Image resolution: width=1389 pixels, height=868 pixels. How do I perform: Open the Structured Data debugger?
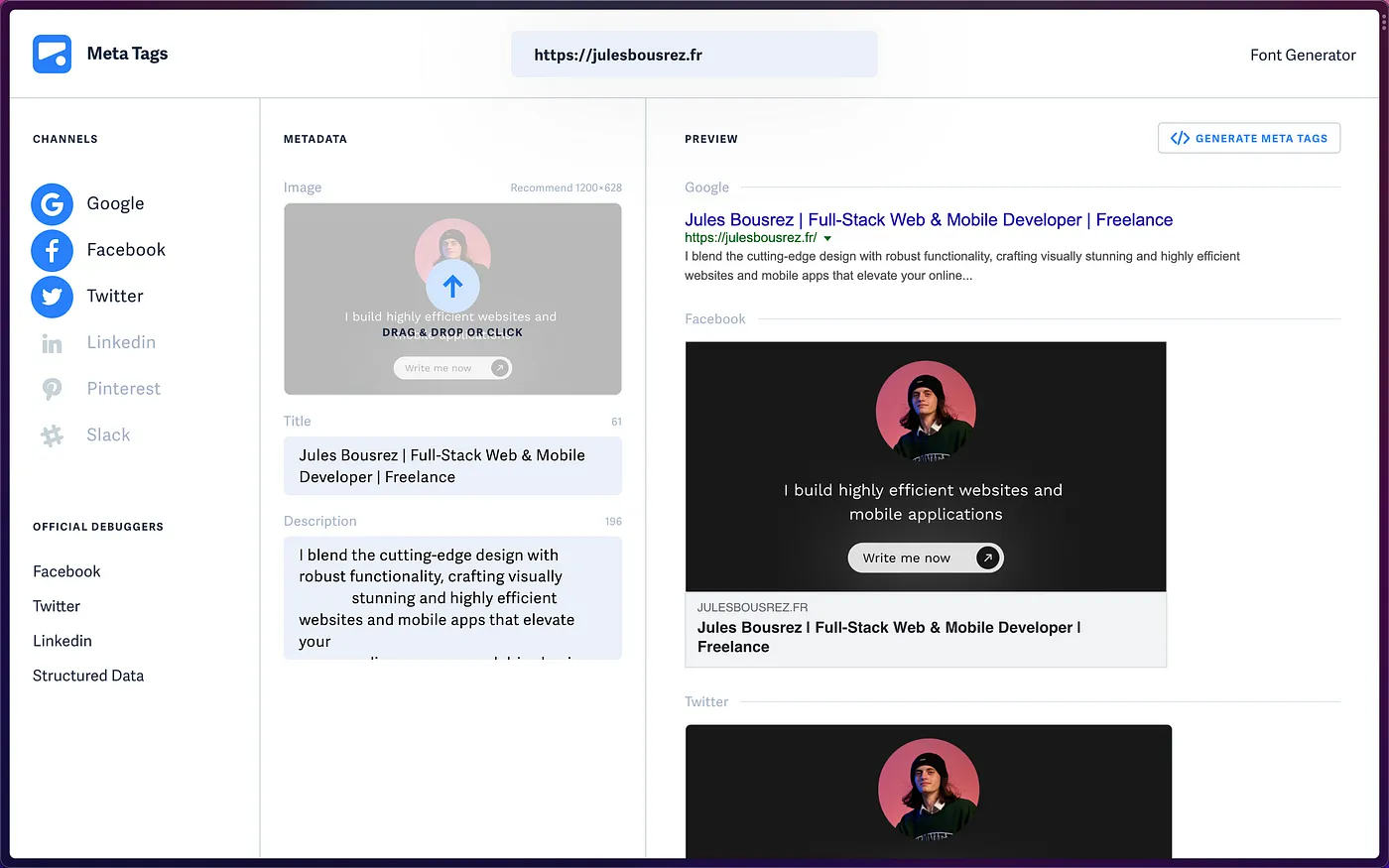[x=88, y=676]
